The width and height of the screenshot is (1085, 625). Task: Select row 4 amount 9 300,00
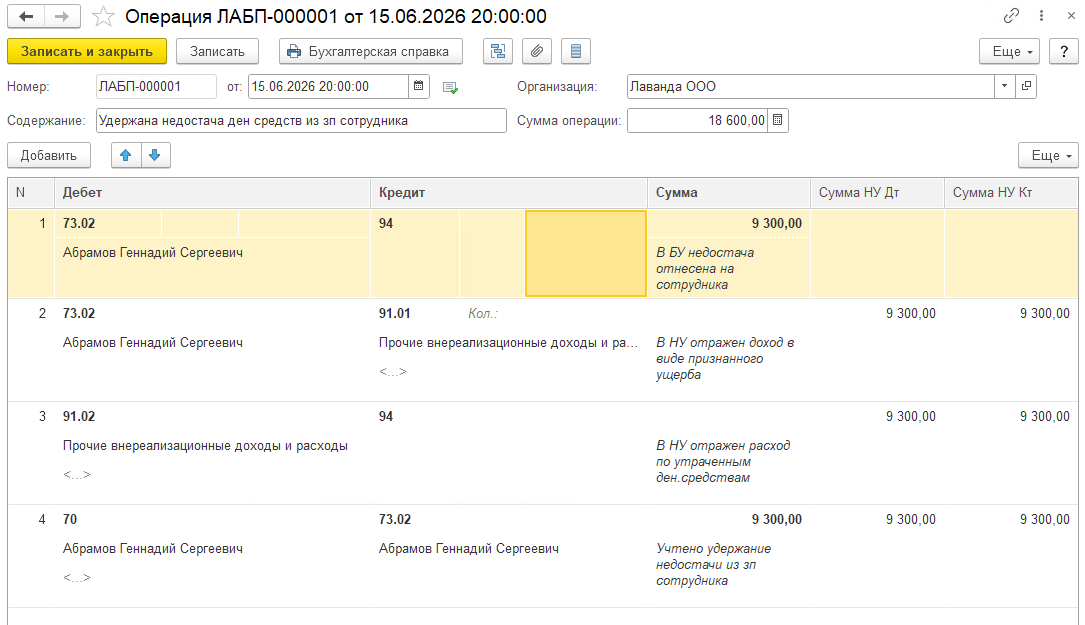pos(777,520)
